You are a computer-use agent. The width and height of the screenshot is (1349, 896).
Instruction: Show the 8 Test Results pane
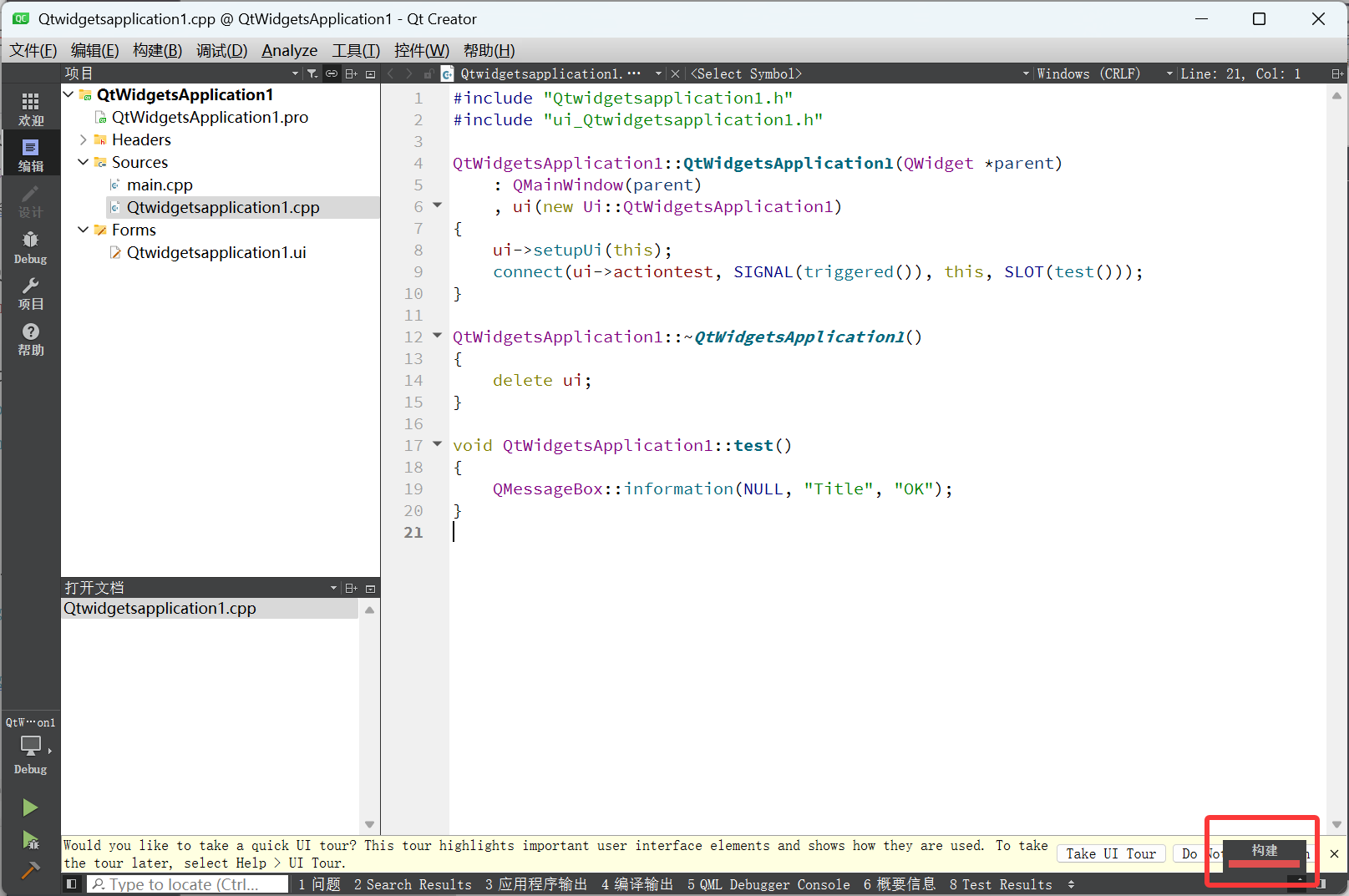(1001, 884)
